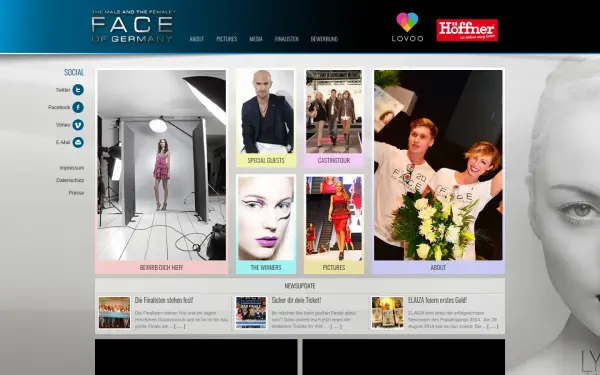Open headline ELAIZA feiern erstes Gold!
This screenshot has height=375, width=600.
(437, 300)
